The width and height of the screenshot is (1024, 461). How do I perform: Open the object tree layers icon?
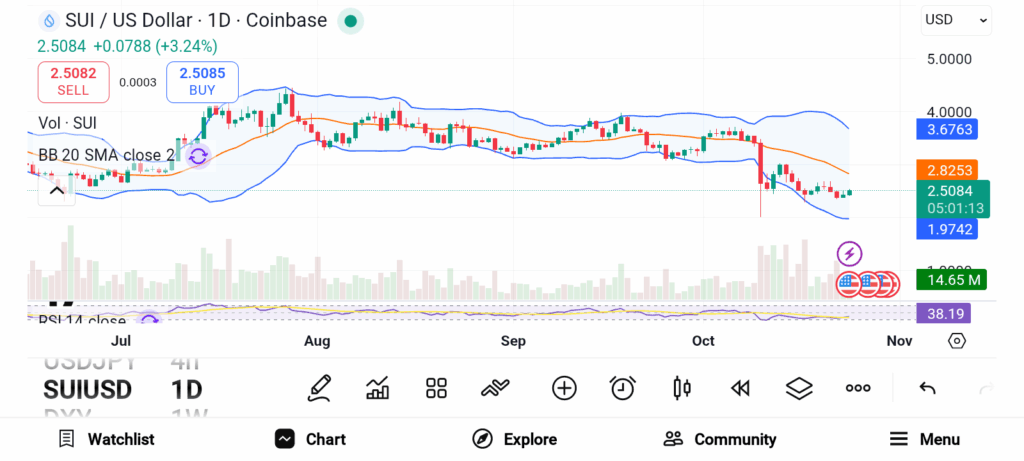798,388
